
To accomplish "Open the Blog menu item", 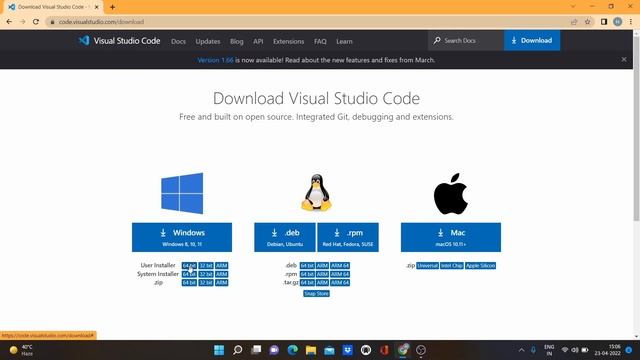I will click(236, 41).
